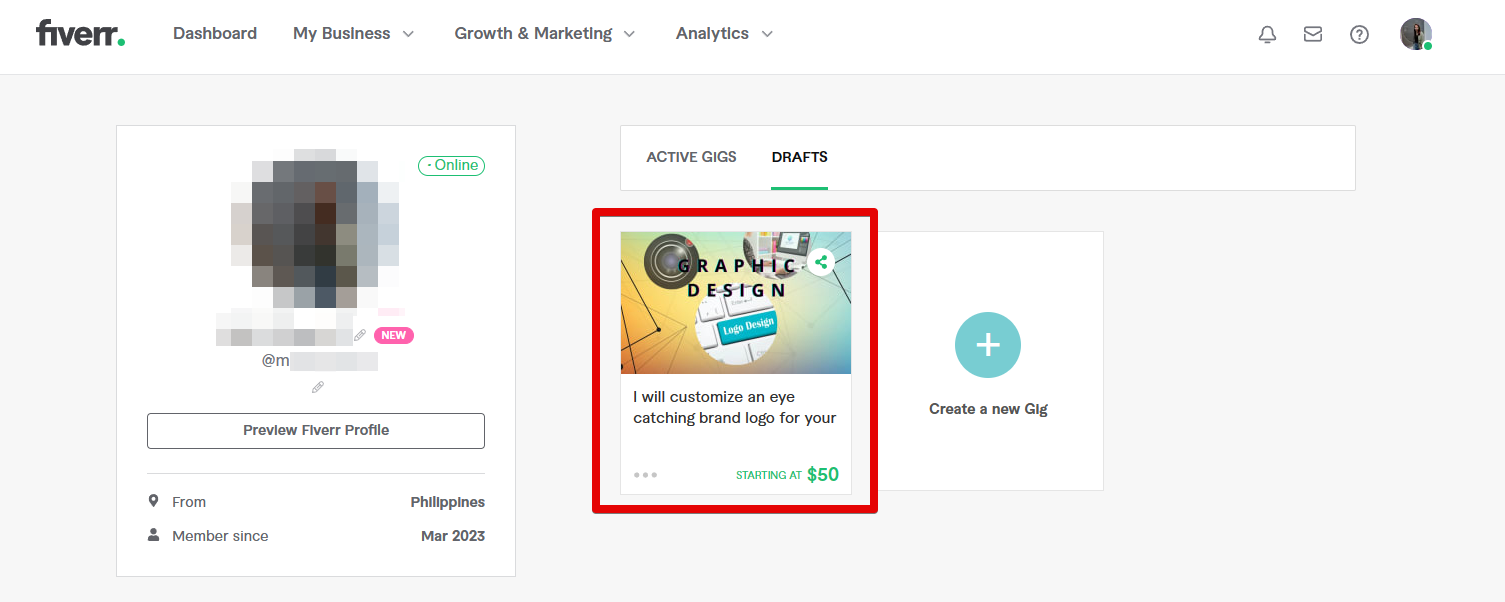The height and width of the screenshot is (602, 1505).
Task: Click Preview Fiverr Profile
Action: (x=315, y=430)
